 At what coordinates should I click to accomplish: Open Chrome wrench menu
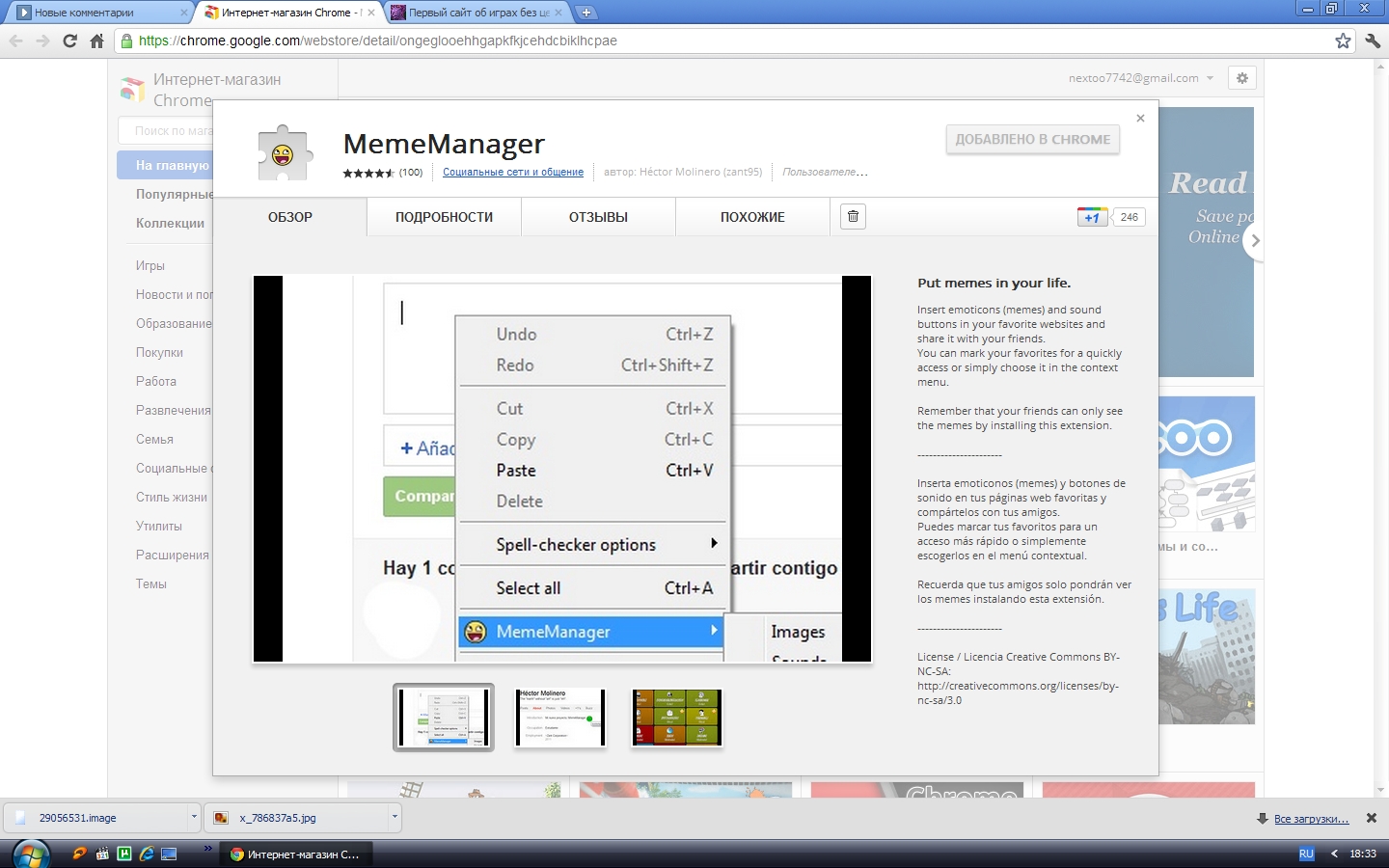coord(1373,41)
